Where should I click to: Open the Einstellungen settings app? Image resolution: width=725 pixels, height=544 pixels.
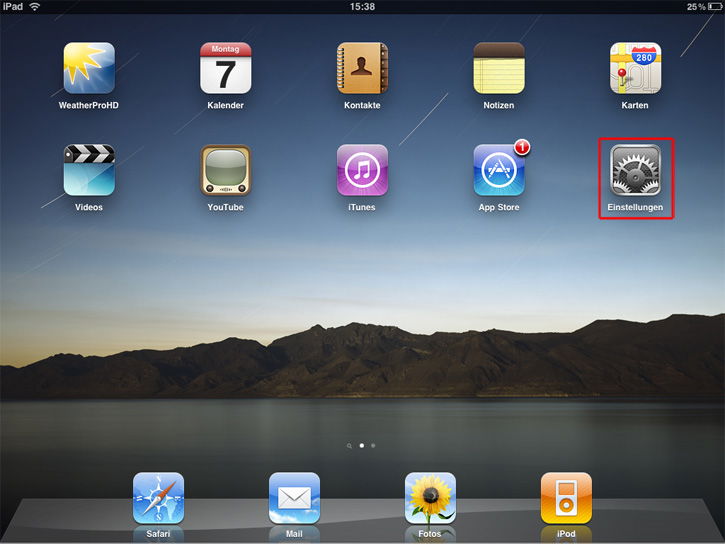[x=635, y=170]
